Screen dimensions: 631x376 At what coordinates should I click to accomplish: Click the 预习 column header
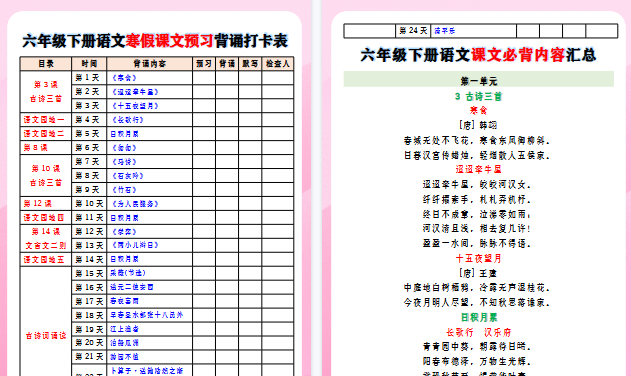[204, 64]
